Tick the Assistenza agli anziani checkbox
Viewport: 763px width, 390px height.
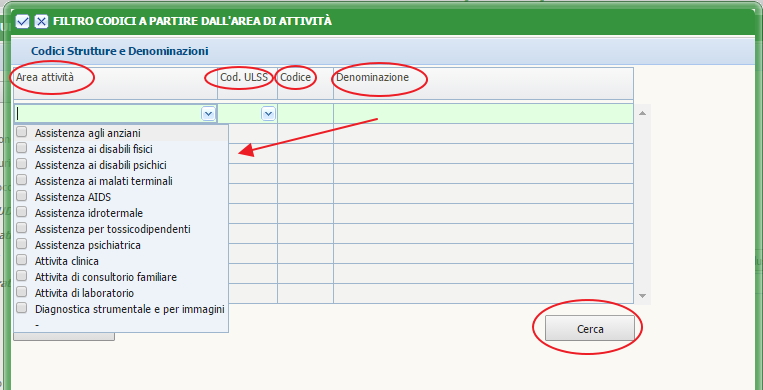click(x=21, y=131)
